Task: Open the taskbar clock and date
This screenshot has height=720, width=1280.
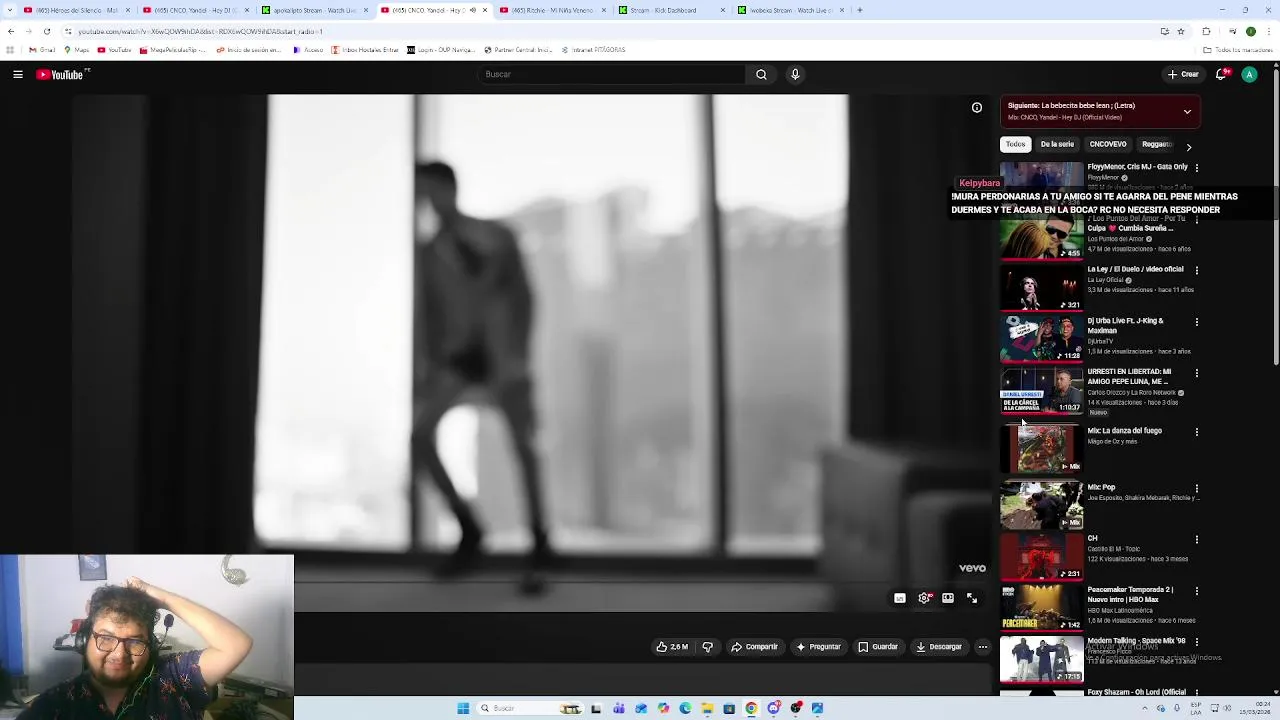Action: 1254,708
